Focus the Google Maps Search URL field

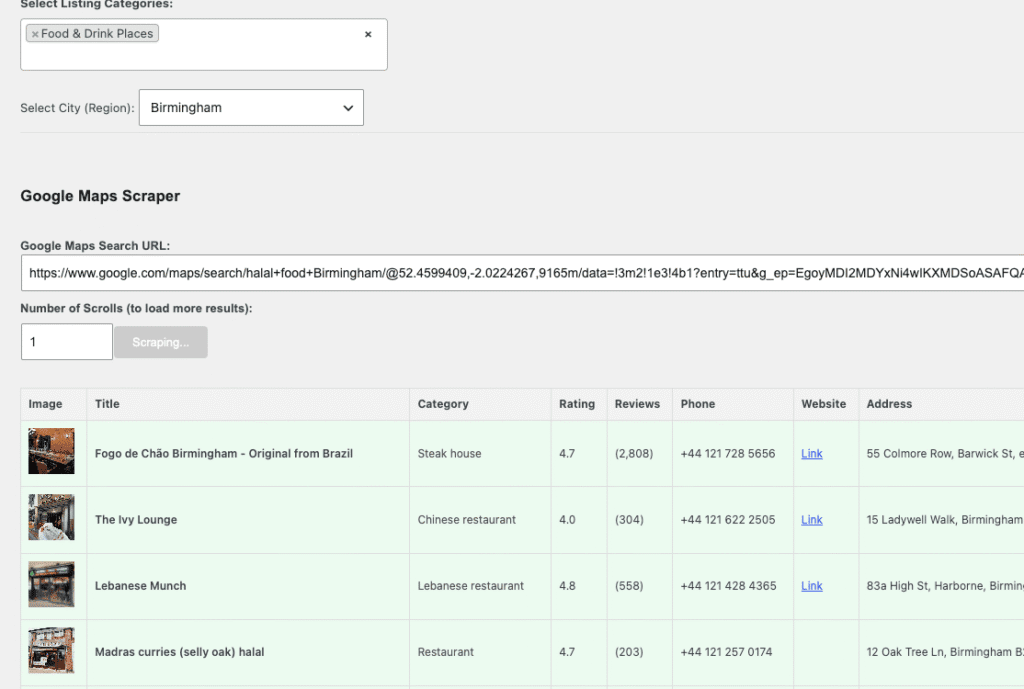[x=522, y=273]
